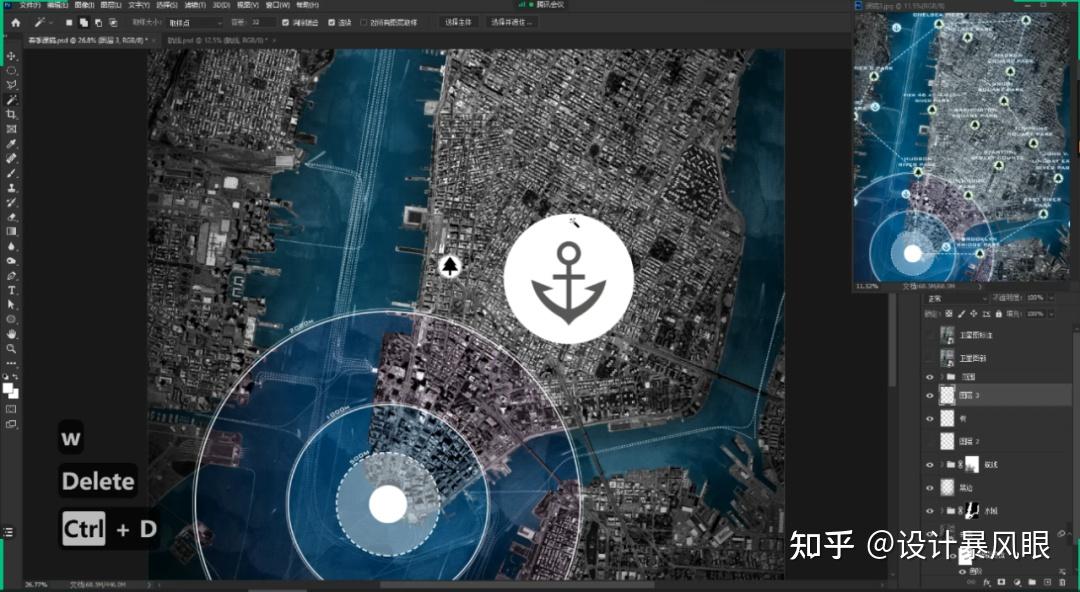
Task: Open the sample size dropdown
Action: pyautogui.click(x=195, y=23)
